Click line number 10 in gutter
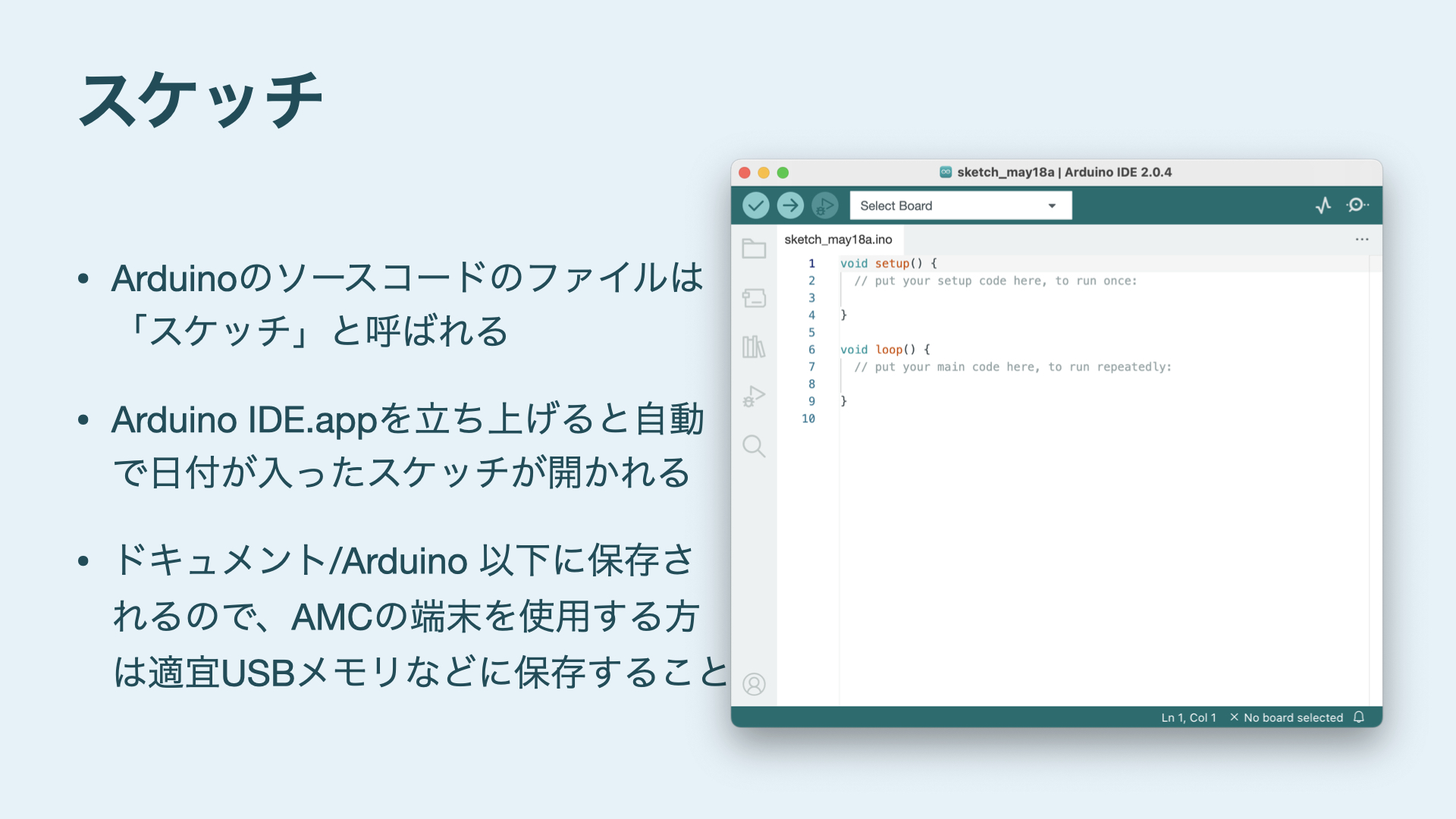 pyautogui.click(x=808, y=419)
